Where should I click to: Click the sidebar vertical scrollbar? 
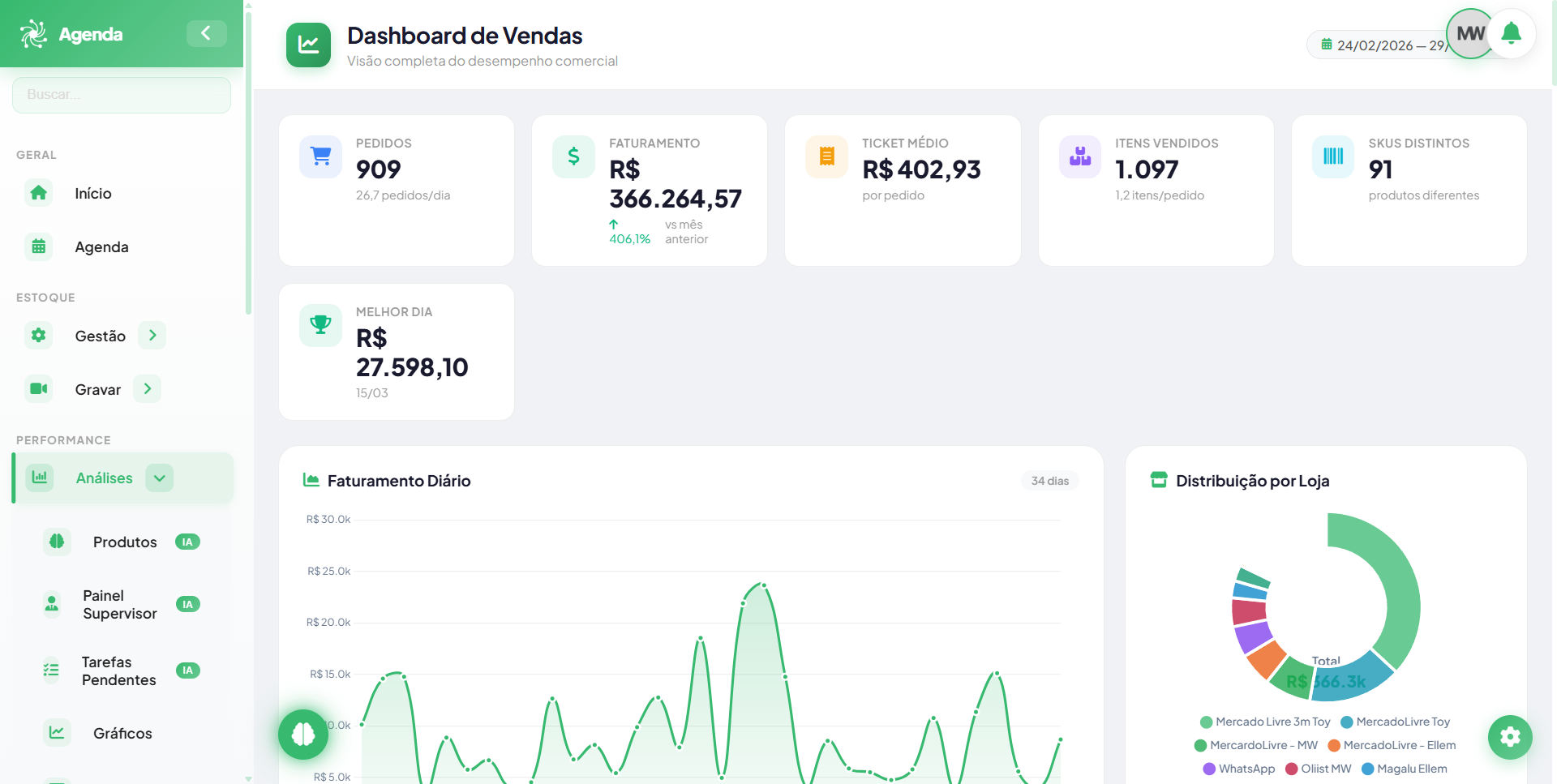tap(248, 162)
